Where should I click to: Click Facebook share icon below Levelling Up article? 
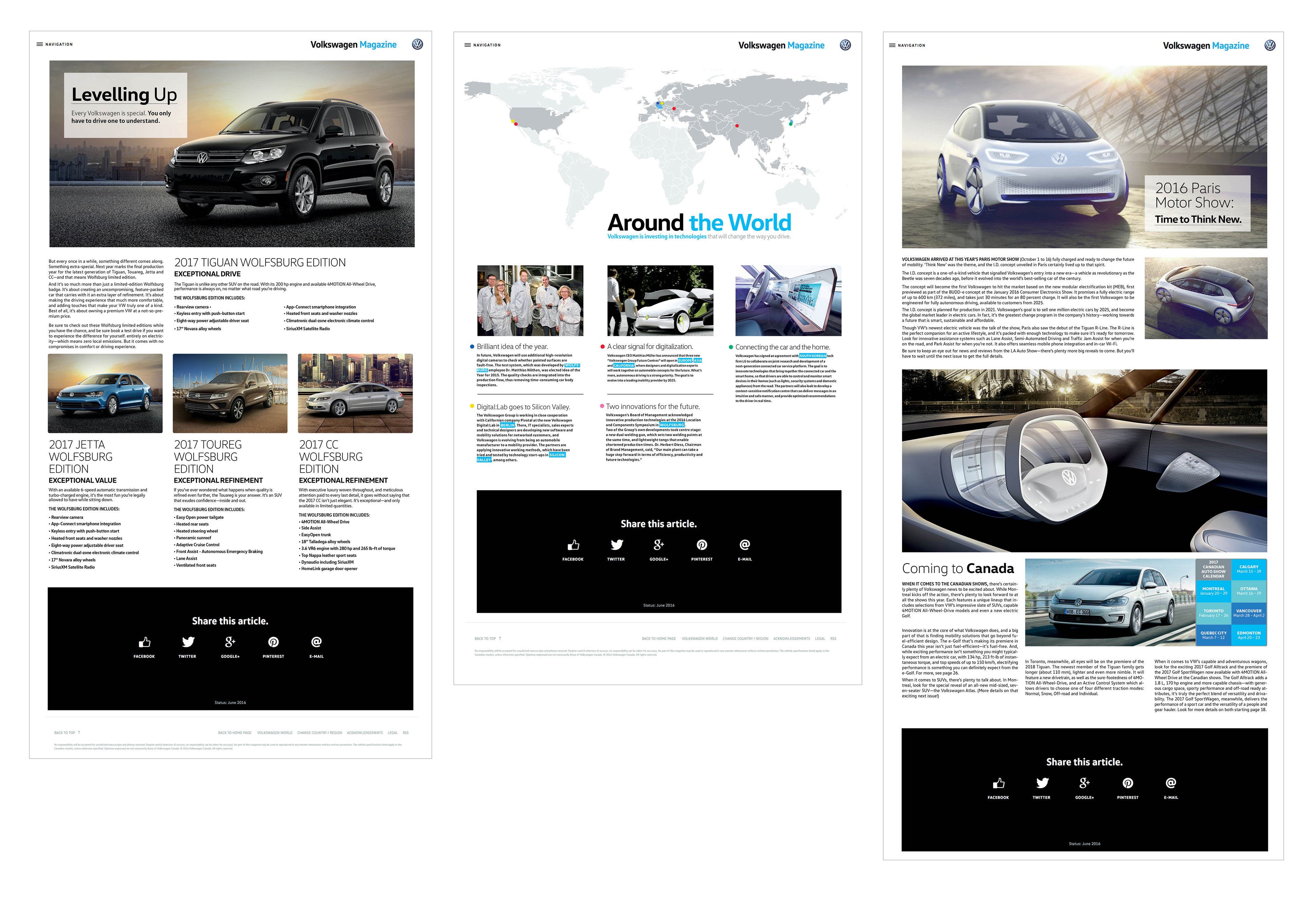(x=145, y=642)
